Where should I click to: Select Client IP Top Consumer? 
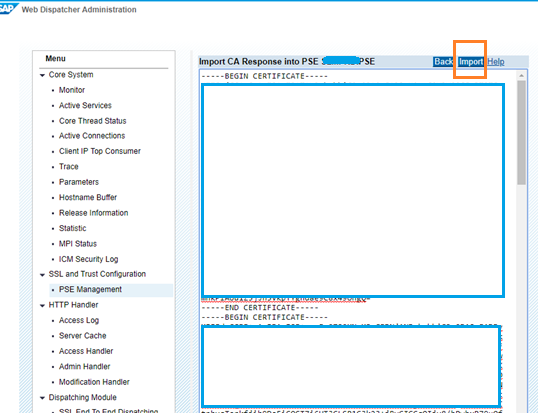pyautogui.click(x=100, y=151)
